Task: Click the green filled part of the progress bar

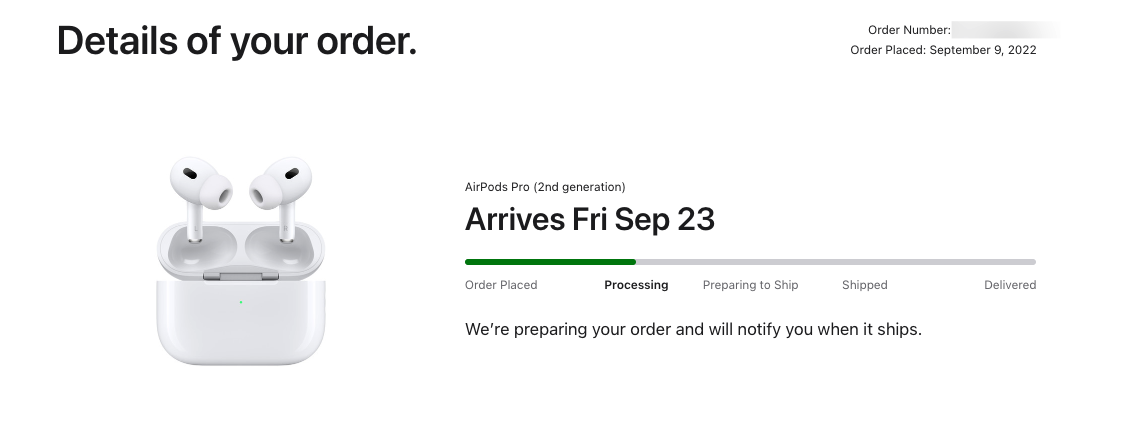Action: [550, 262]
